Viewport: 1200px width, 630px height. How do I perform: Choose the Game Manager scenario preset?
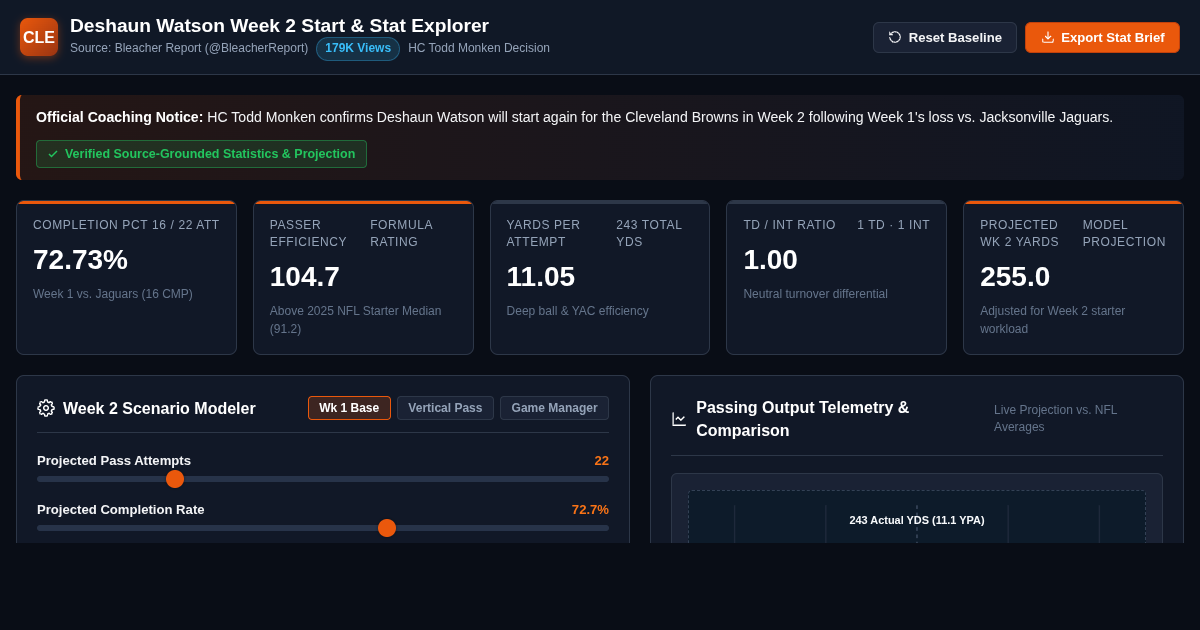tap(554, 408)
